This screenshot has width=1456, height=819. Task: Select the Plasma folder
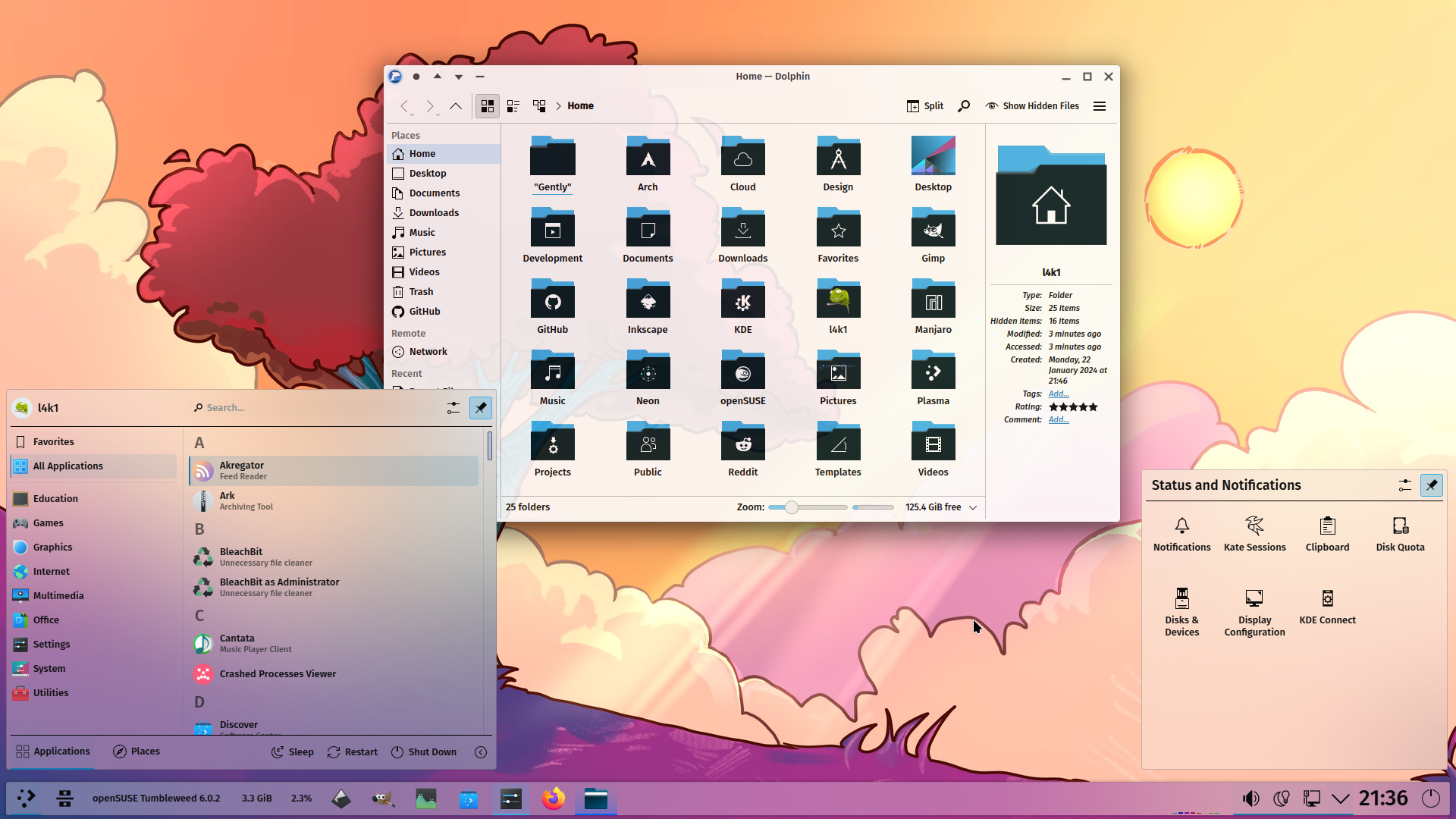(933, 378)
